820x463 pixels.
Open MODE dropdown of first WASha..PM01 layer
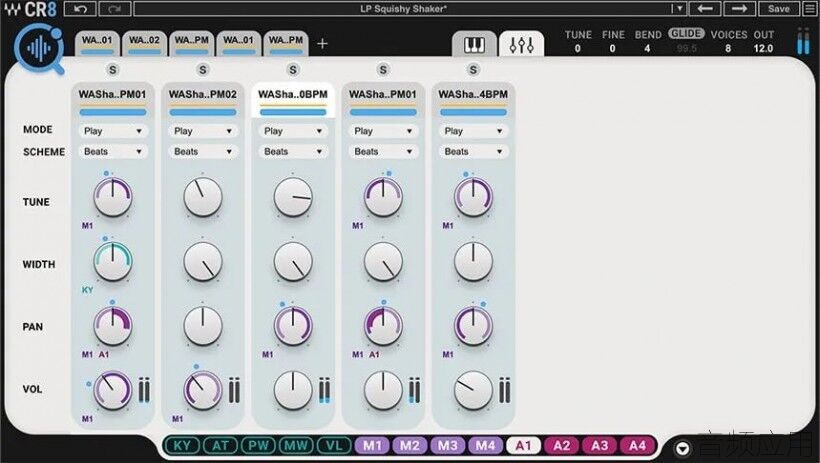(113, 131)
